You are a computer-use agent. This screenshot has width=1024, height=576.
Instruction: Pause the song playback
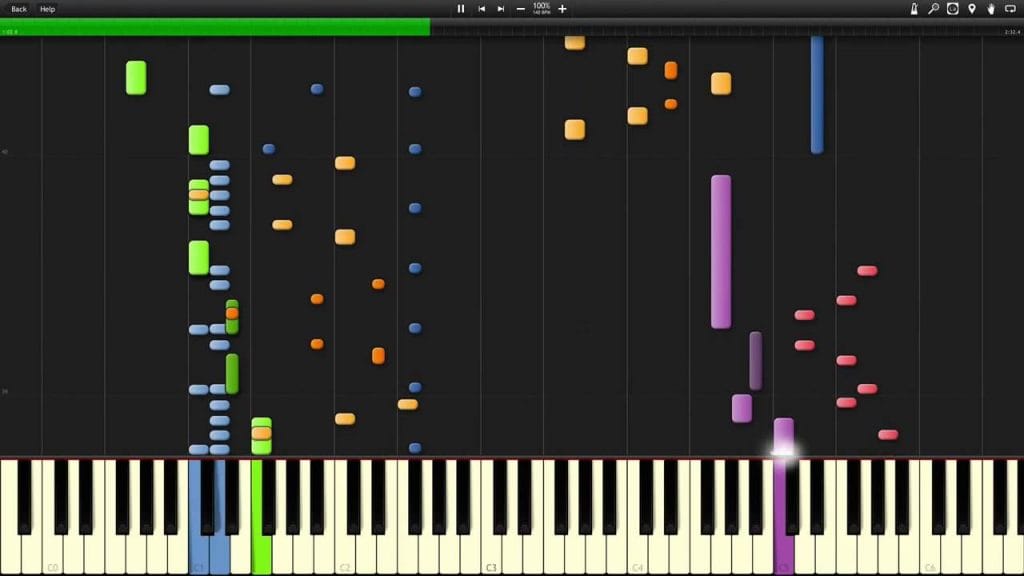(x=460, y=9)
